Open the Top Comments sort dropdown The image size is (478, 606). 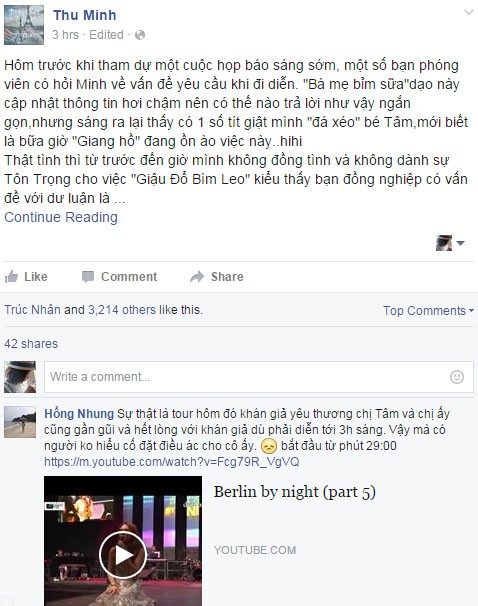click(x=428, y=310)
